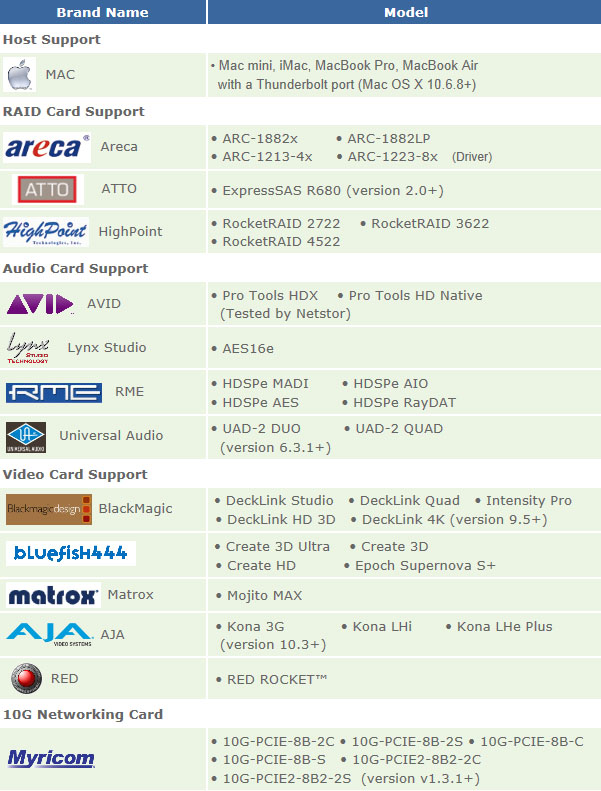Click the Mojito MAX entry
Viewport: 601px width, 791px height.
264,596
